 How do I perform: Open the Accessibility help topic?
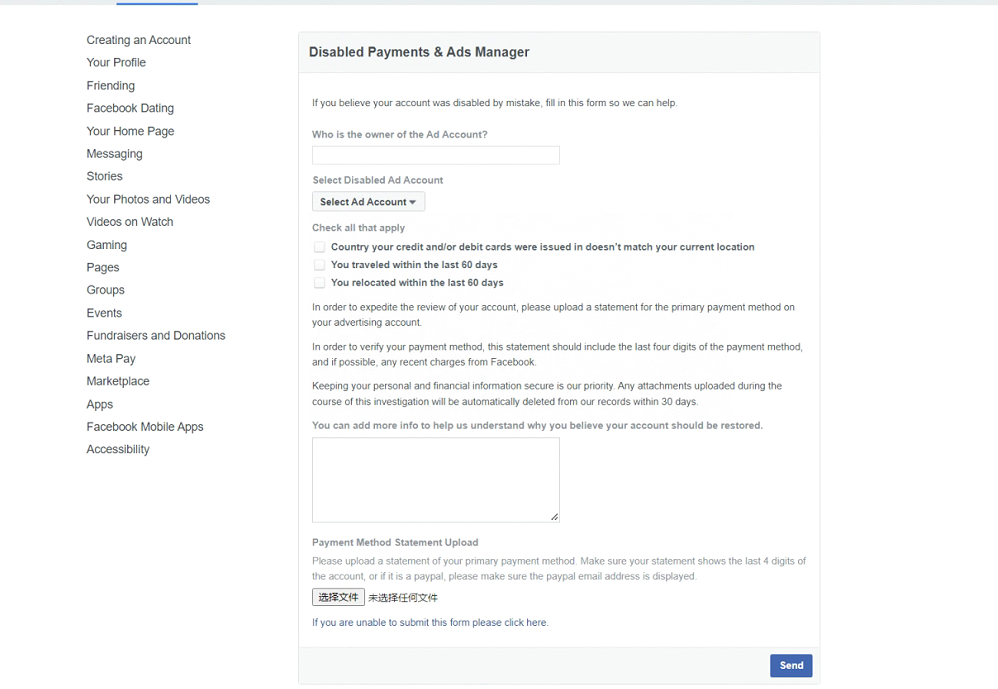[x=118, y=449]
